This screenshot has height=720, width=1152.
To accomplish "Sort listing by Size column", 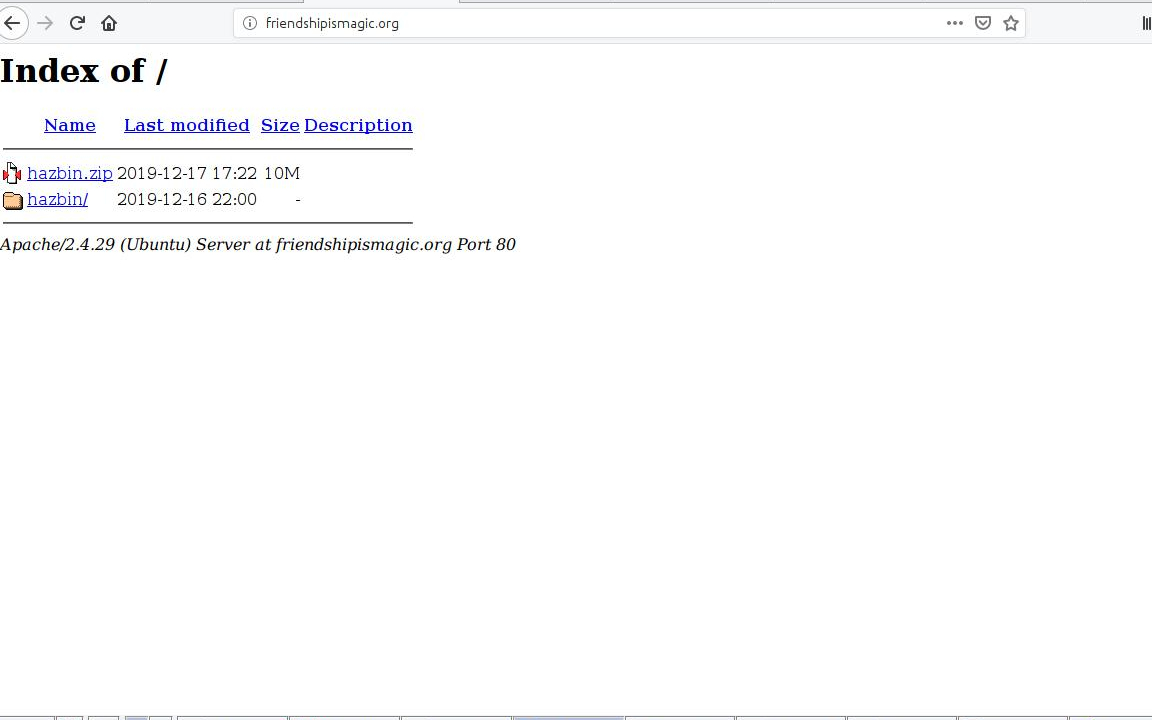I will 280,125.
